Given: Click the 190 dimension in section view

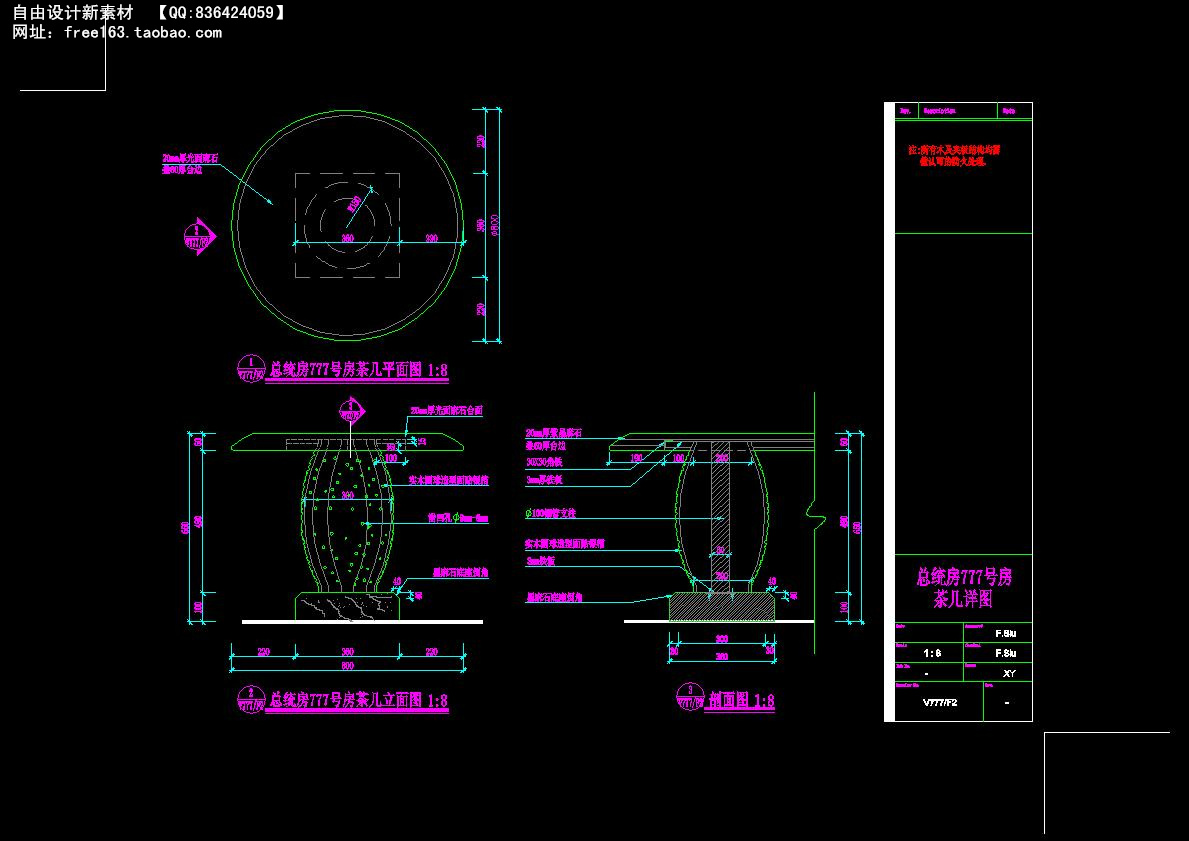Looking at the screenshot, I should pyautogui.click(x=636, y=458).
